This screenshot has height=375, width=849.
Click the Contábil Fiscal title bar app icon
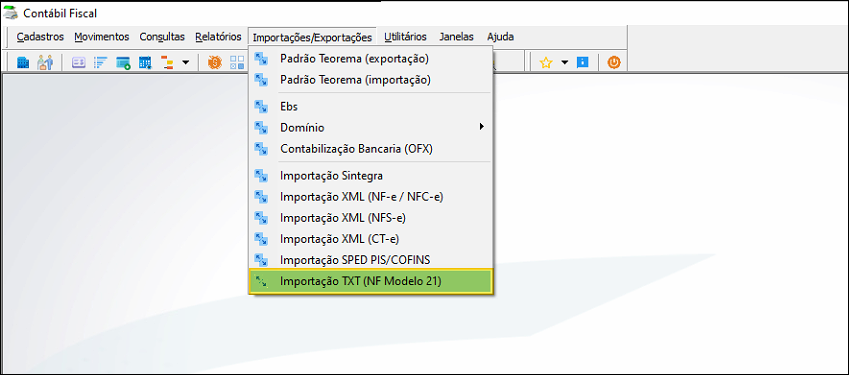click(10, 13)
